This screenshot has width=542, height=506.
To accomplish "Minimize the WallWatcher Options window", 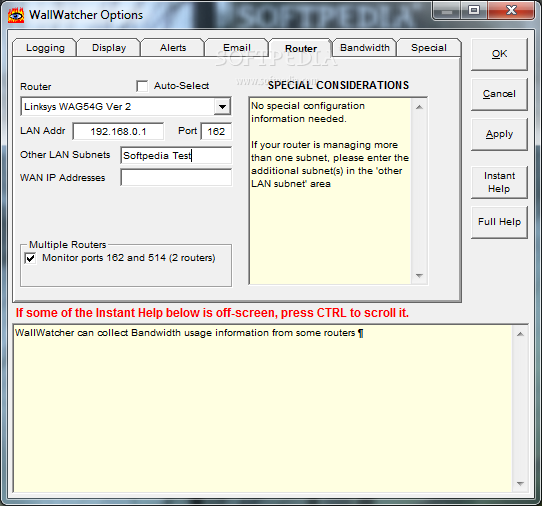I will [x=446, y=11].
